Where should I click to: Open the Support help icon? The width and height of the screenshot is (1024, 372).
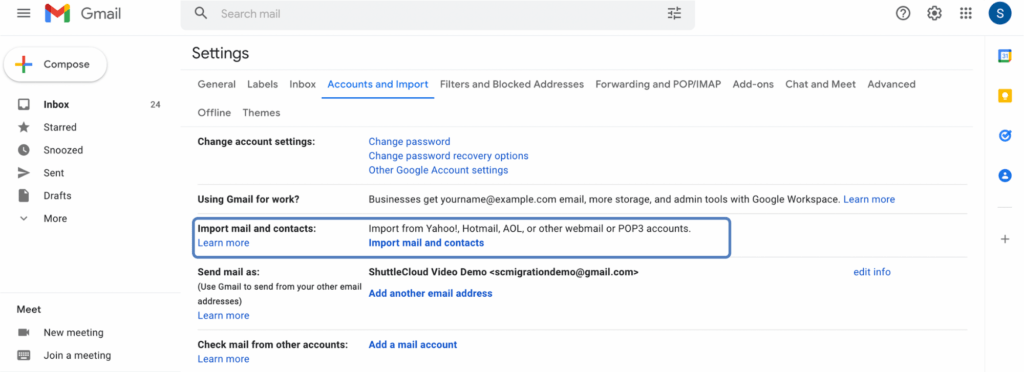pyautogui.click(x=903, y=13)
